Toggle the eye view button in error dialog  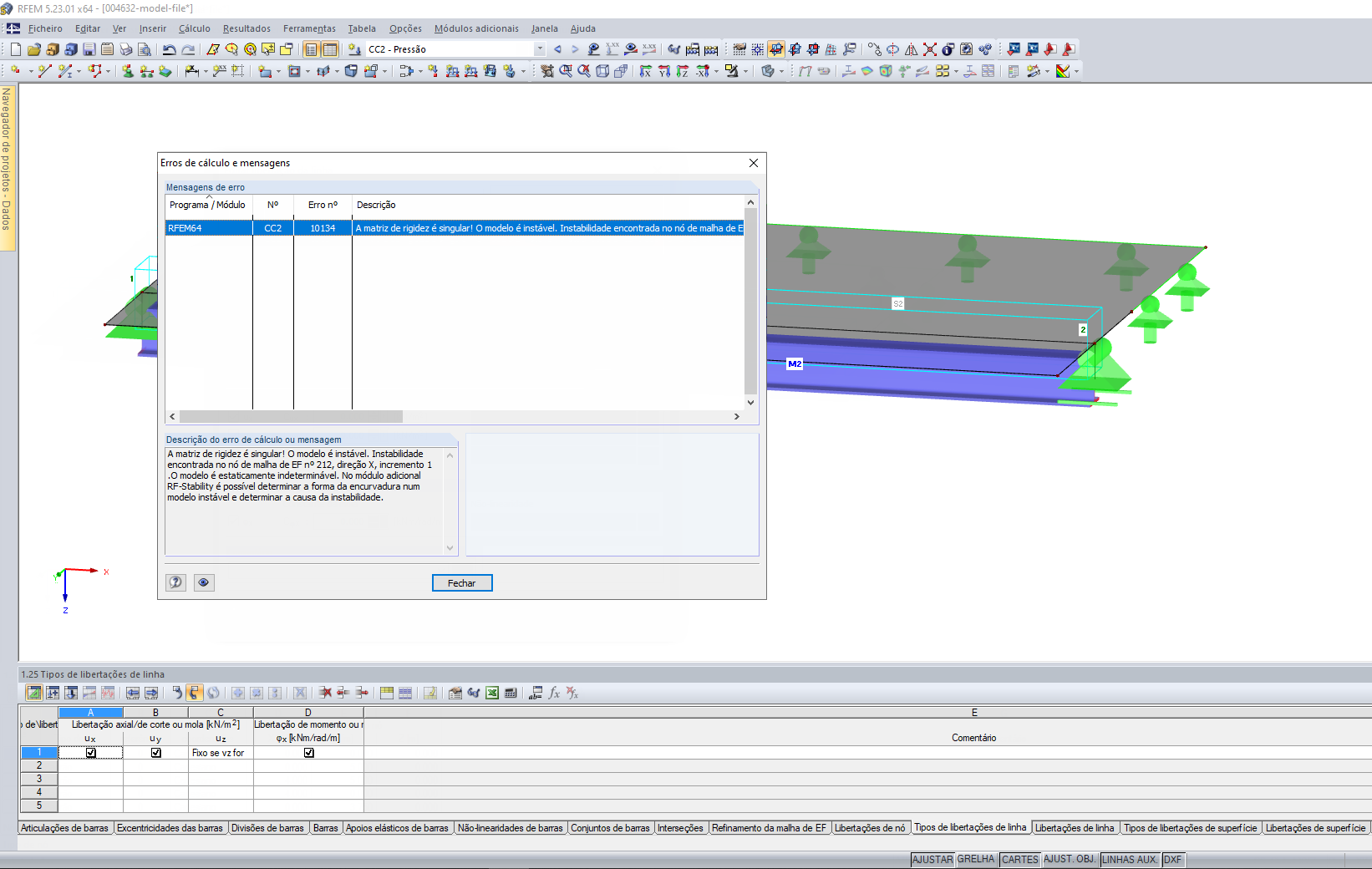tap(203, 582)
